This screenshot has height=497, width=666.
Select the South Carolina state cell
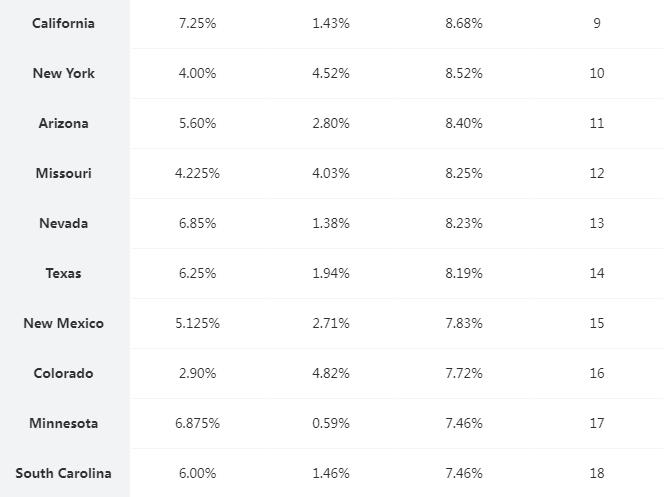(64, 473)
